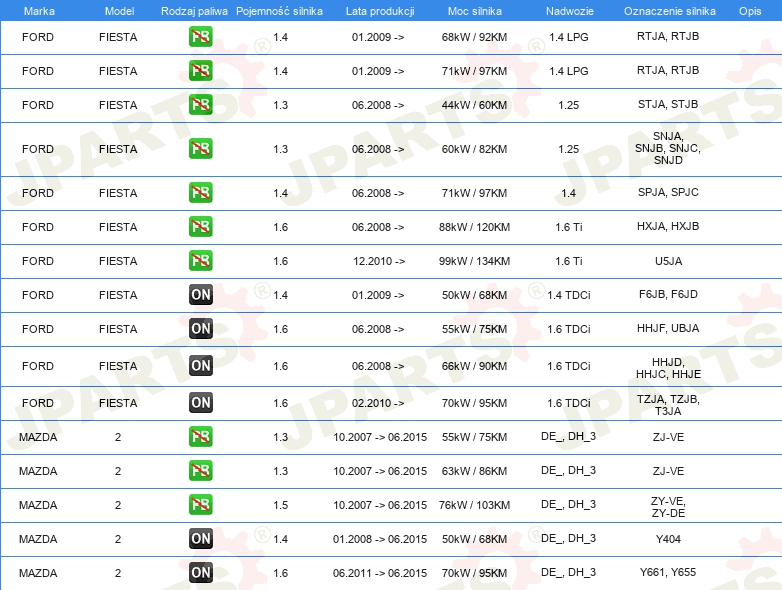Select engine code F6JB, F6JD

(668, 294)
